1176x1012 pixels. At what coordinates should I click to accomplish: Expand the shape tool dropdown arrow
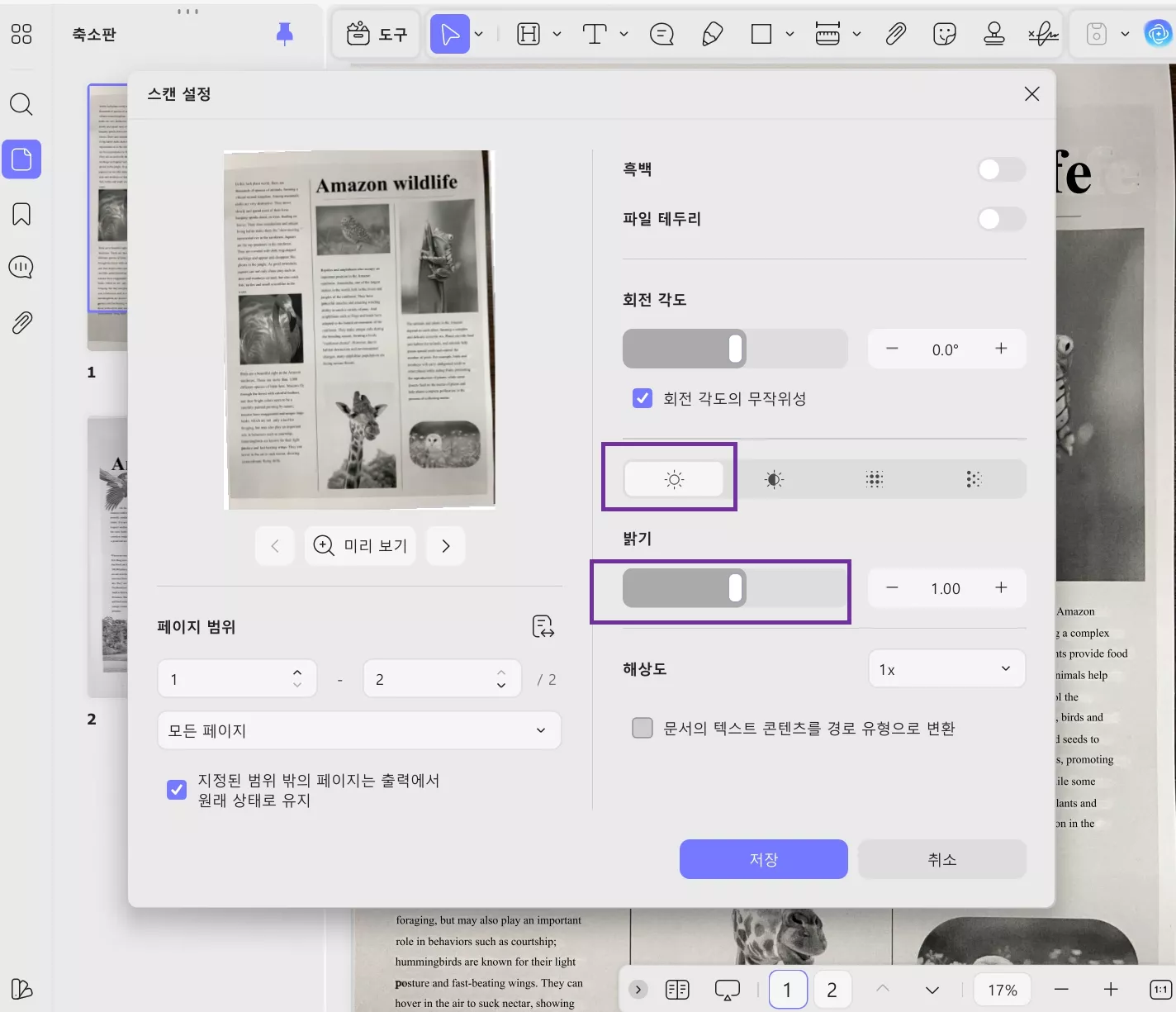click(789, 33)
